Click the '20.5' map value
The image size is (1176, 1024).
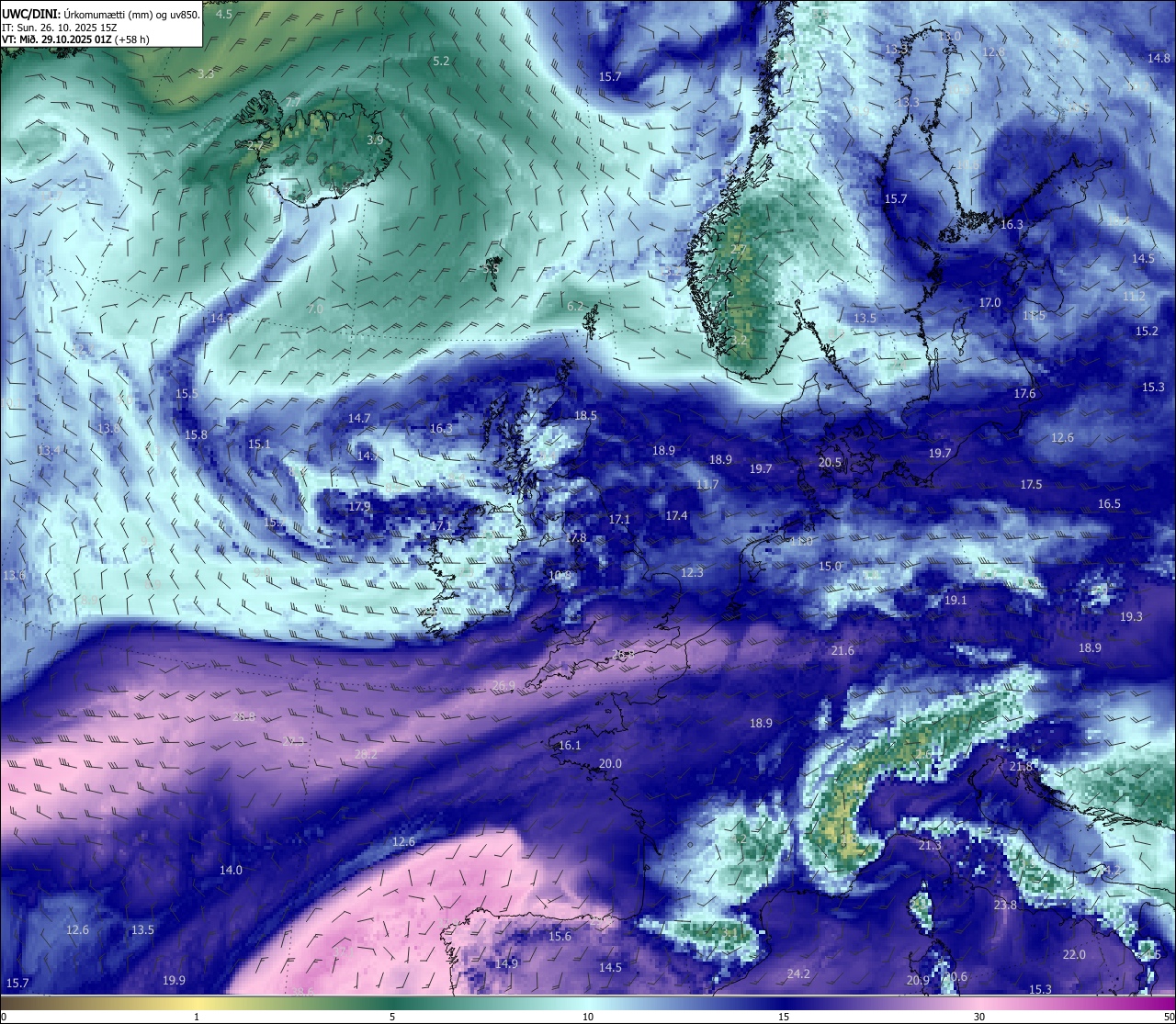pos(830,462)
